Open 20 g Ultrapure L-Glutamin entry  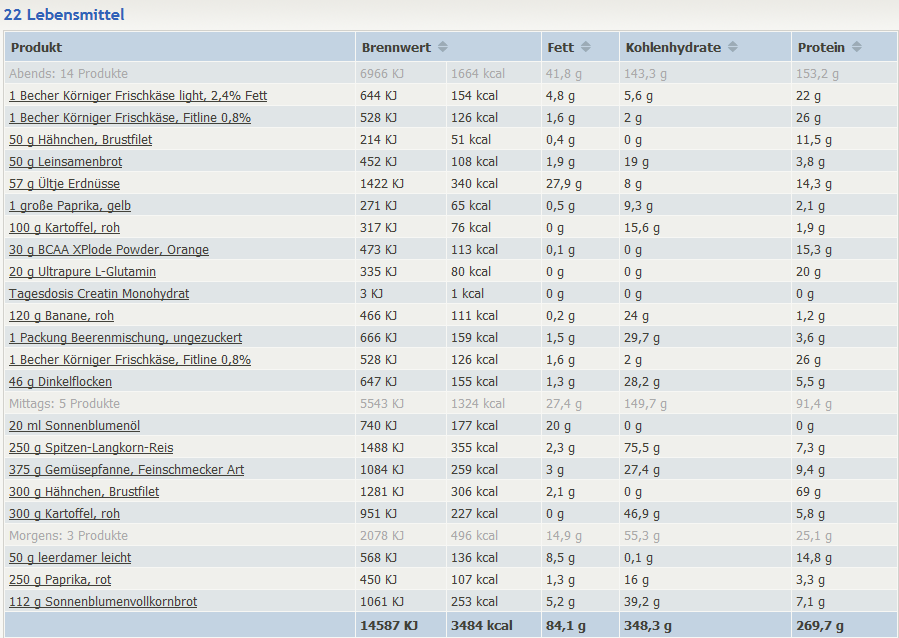tap(82, 272)
